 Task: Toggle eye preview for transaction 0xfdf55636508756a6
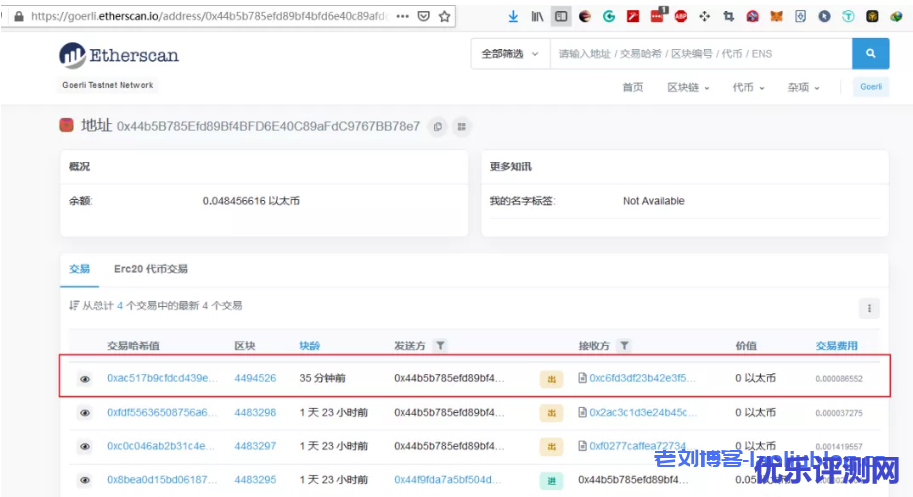pos(85,413)
